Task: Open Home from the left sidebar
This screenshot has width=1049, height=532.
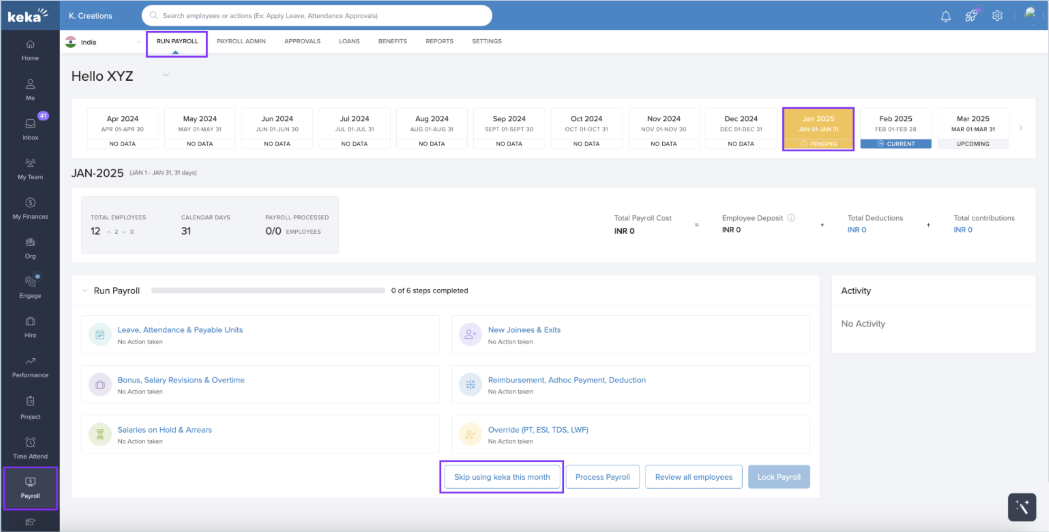Action: click(30, 50)
